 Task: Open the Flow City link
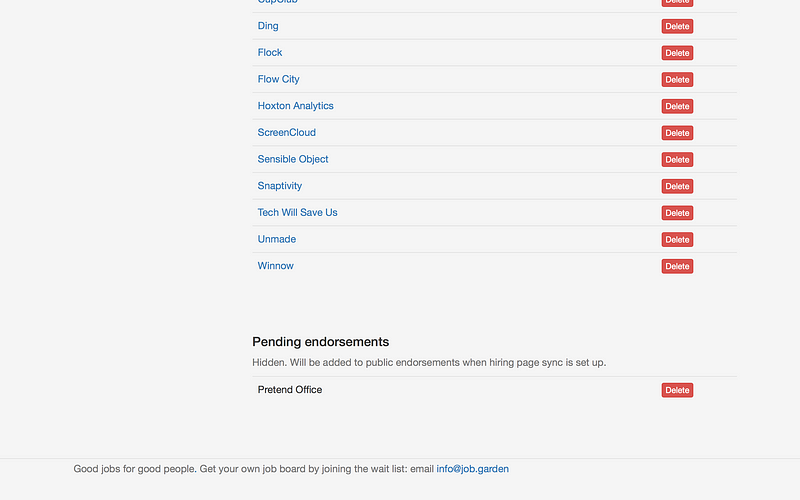(279, 79)
